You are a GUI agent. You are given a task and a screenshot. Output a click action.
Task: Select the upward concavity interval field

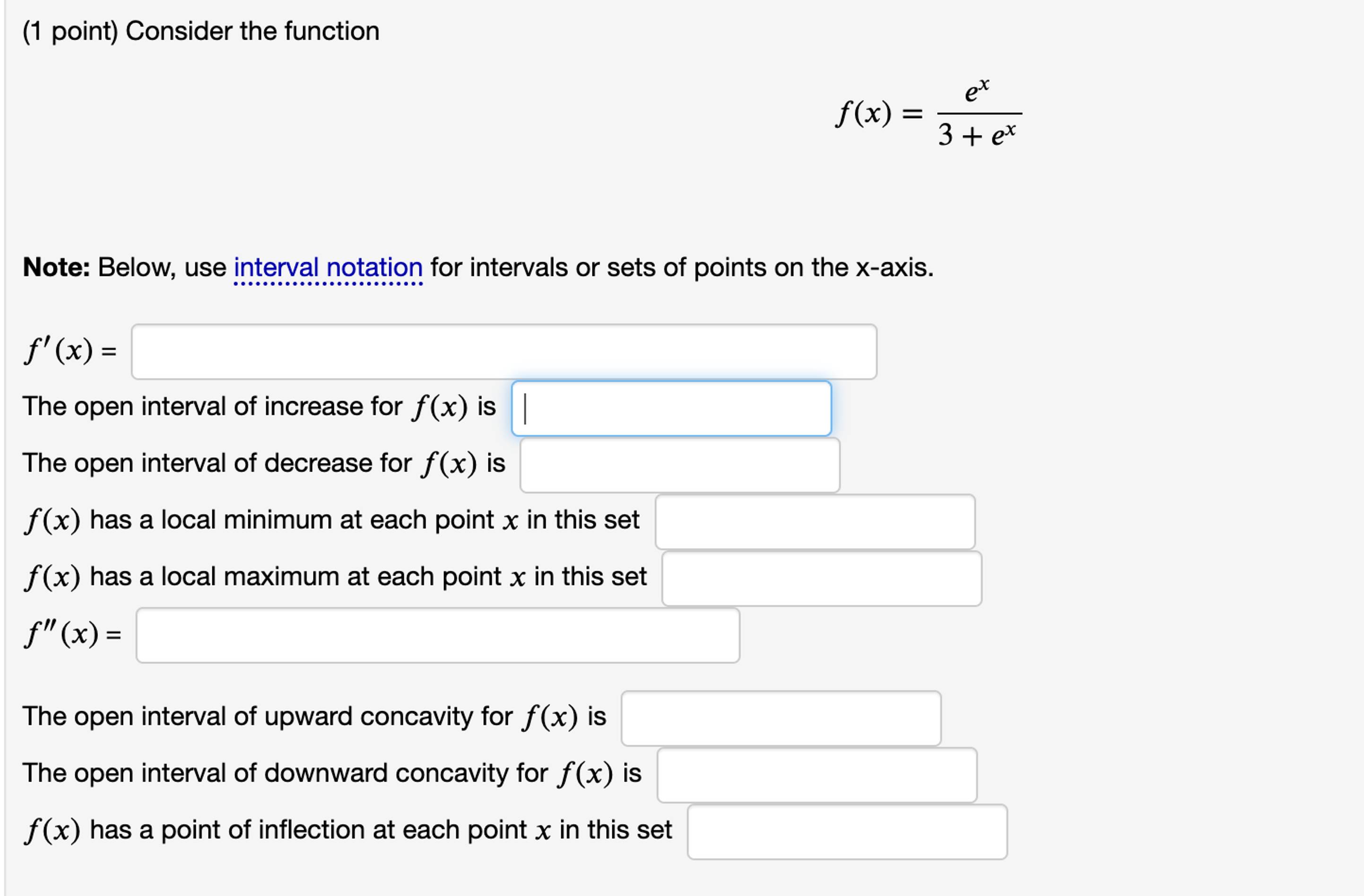pos(780,718)
